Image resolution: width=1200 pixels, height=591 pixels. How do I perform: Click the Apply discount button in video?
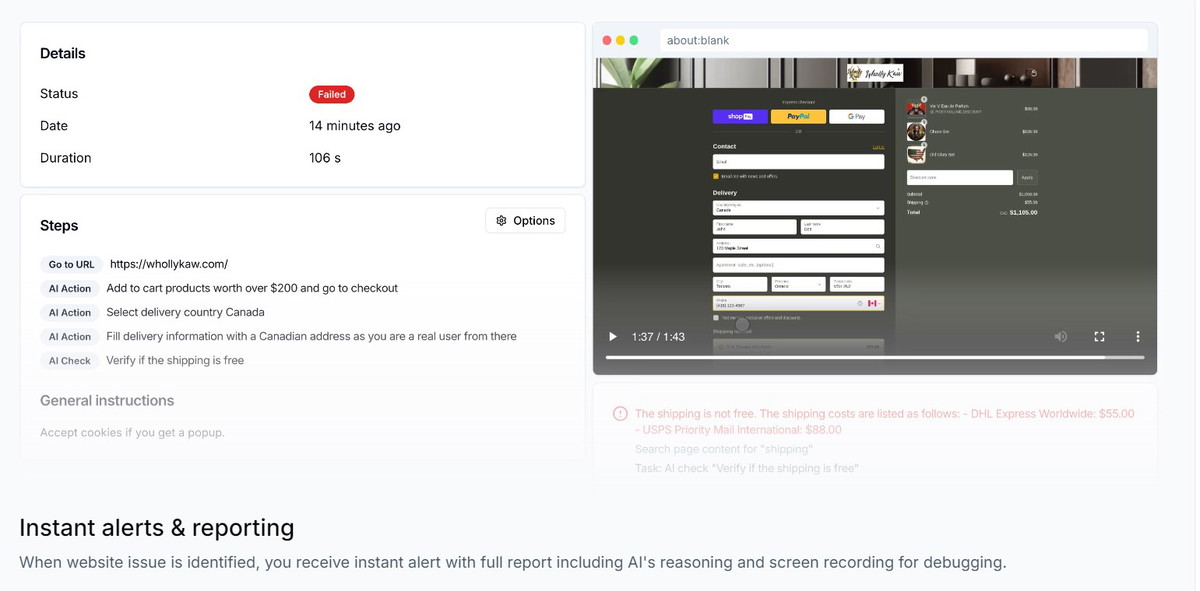[x=1027, y=177]
